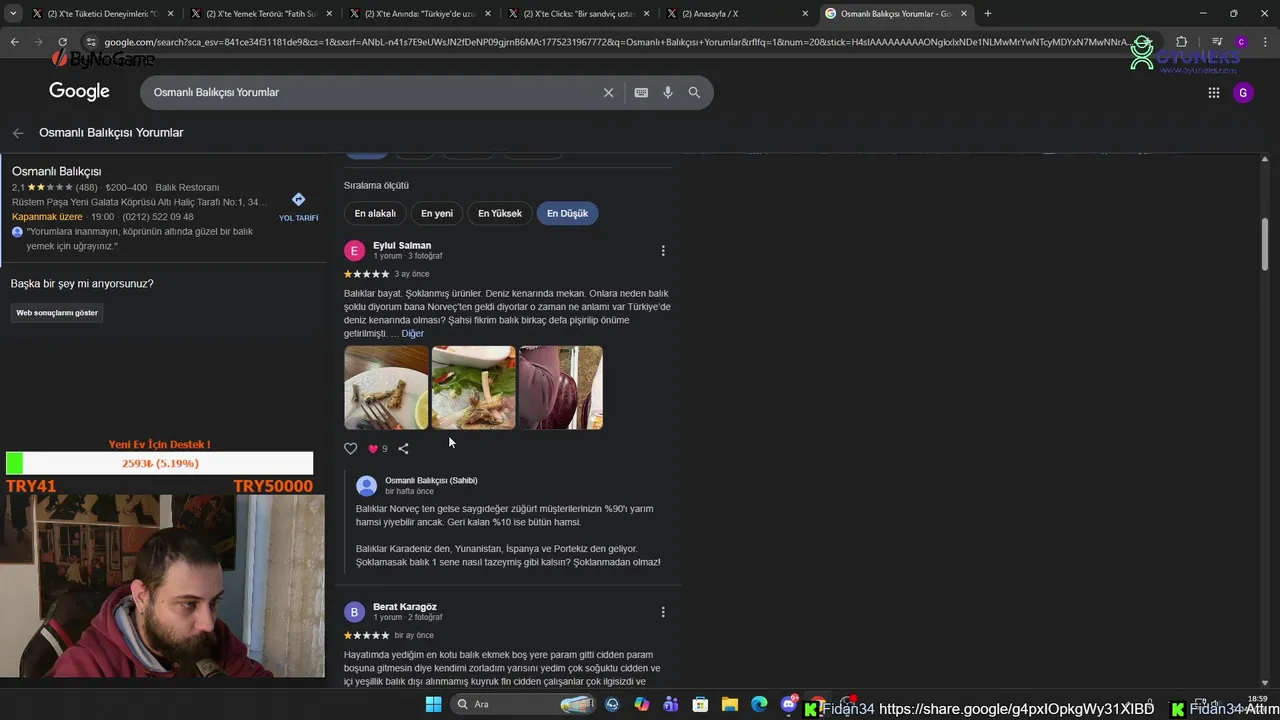Sort reviews by En yeni
Viewport: 1280px width, 720px height.
point(437,213)
